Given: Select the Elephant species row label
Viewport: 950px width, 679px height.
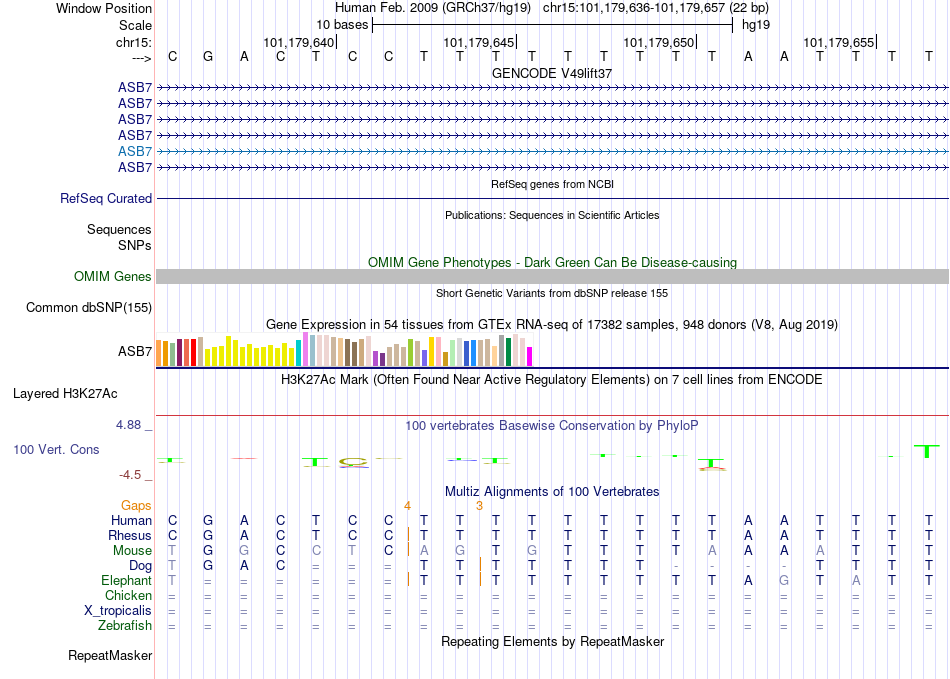Looking at the screenshot, I should [x=127, y=581].
